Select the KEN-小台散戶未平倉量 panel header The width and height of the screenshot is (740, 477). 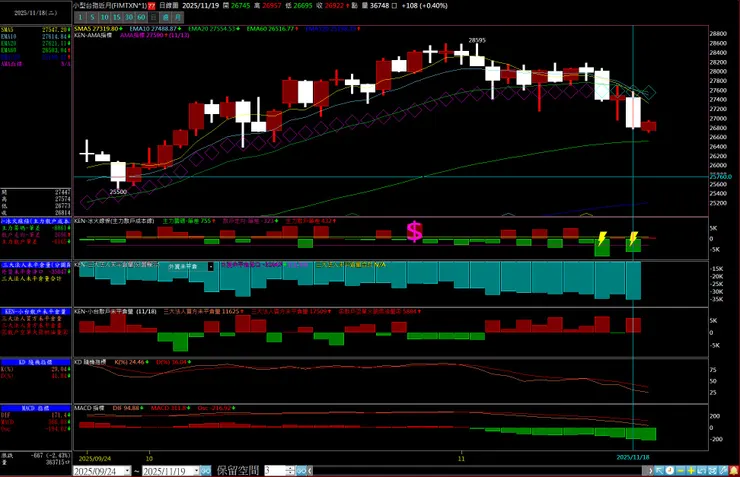[36, 311]
